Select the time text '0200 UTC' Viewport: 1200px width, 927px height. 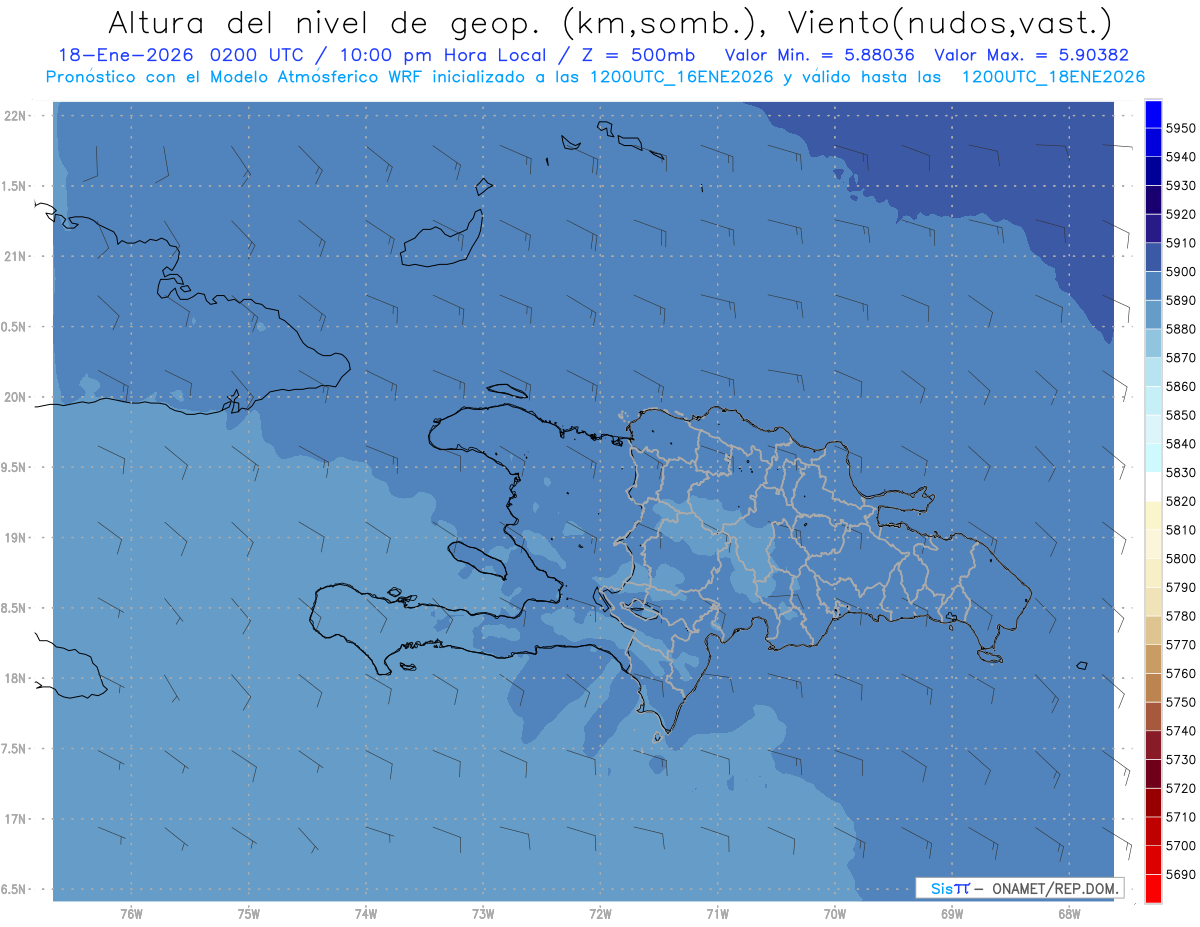257,56
